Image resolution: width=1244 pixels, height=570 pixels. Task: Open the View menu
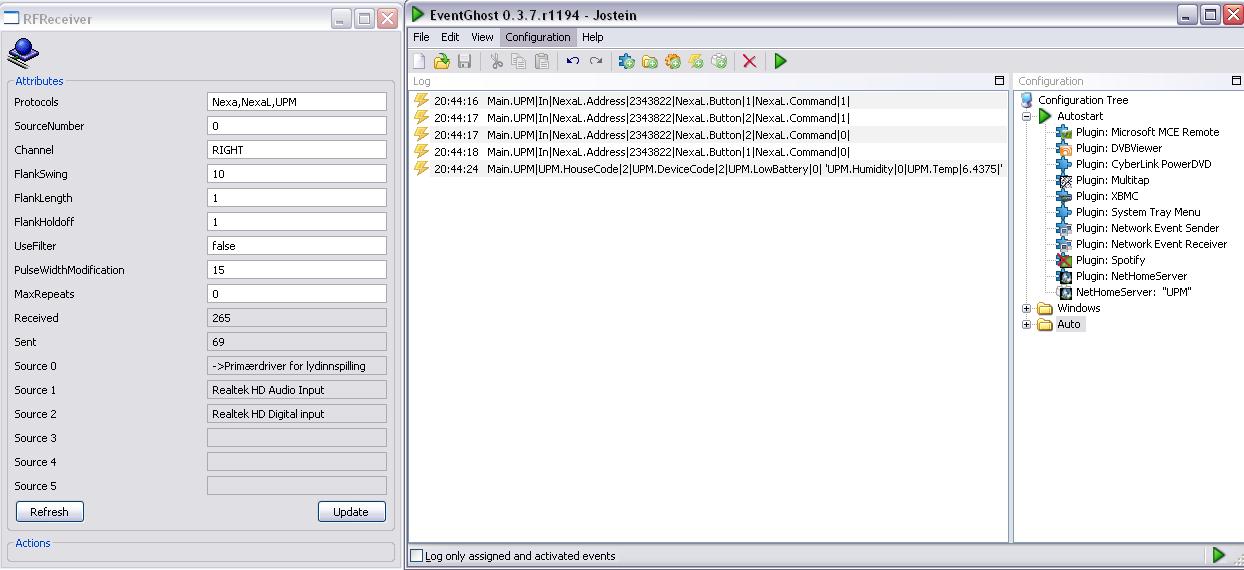[482, 37]
